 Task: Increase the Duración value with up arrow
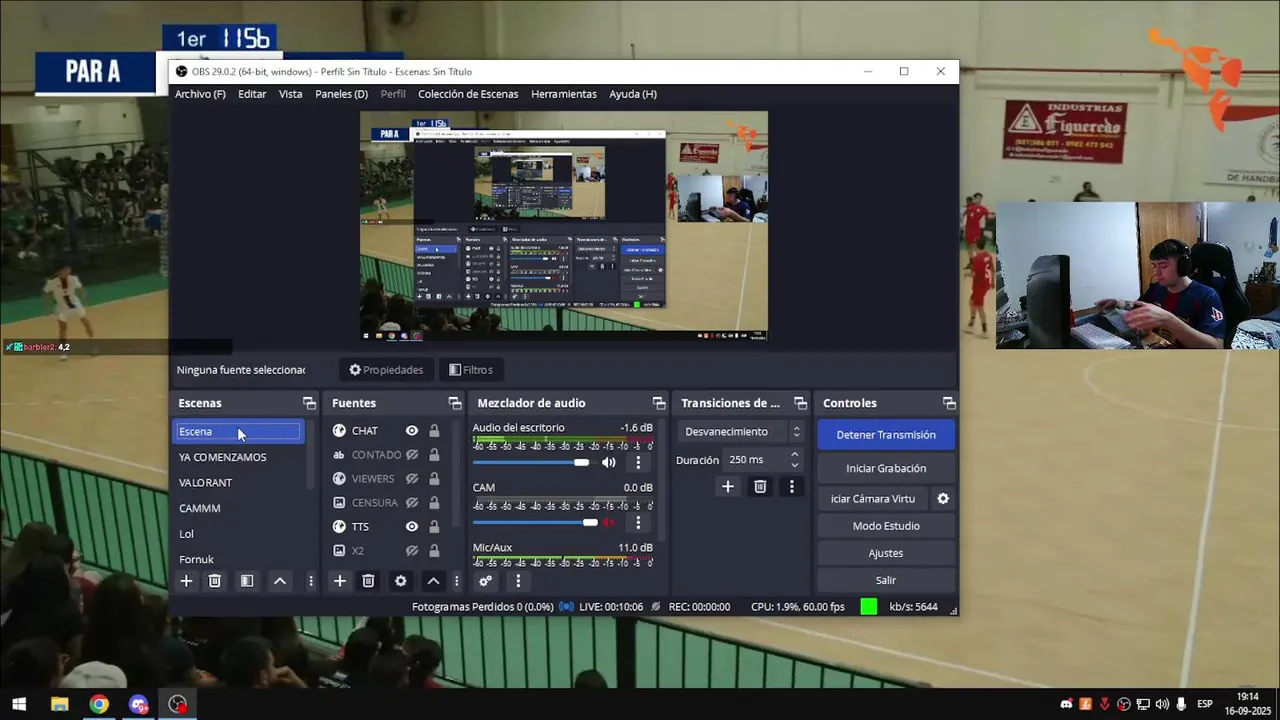pyautogui.click(x=794, y=455)
